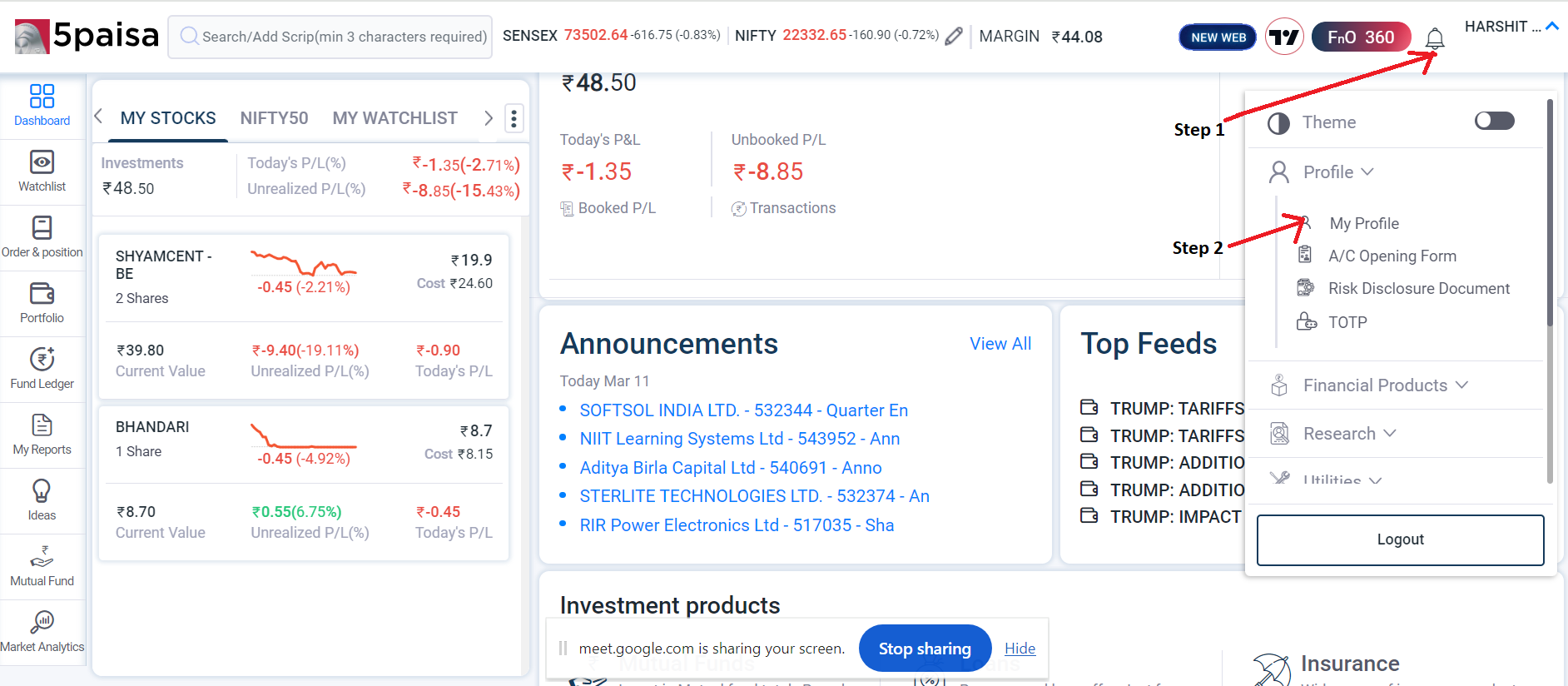Viewport: 1568px width, 686px height.
Task: Click Booked P/L label
Action: click(617, 208)
